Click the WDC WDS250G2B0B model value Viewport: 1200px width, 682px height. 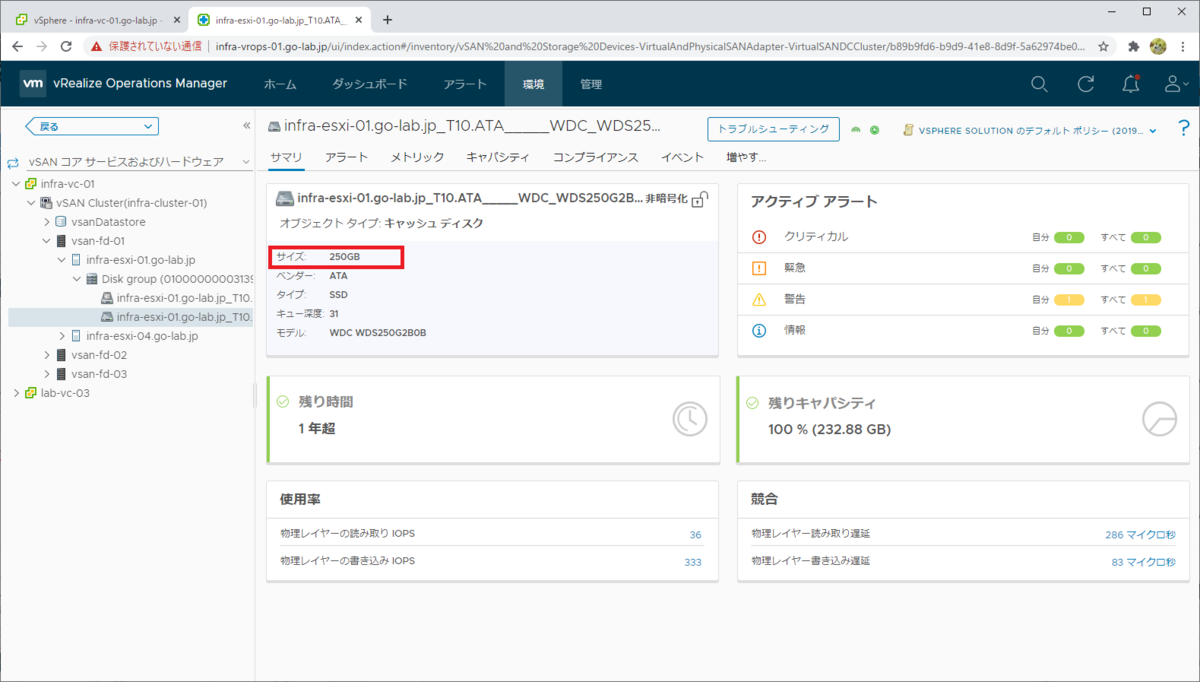(x=378, y=332)
